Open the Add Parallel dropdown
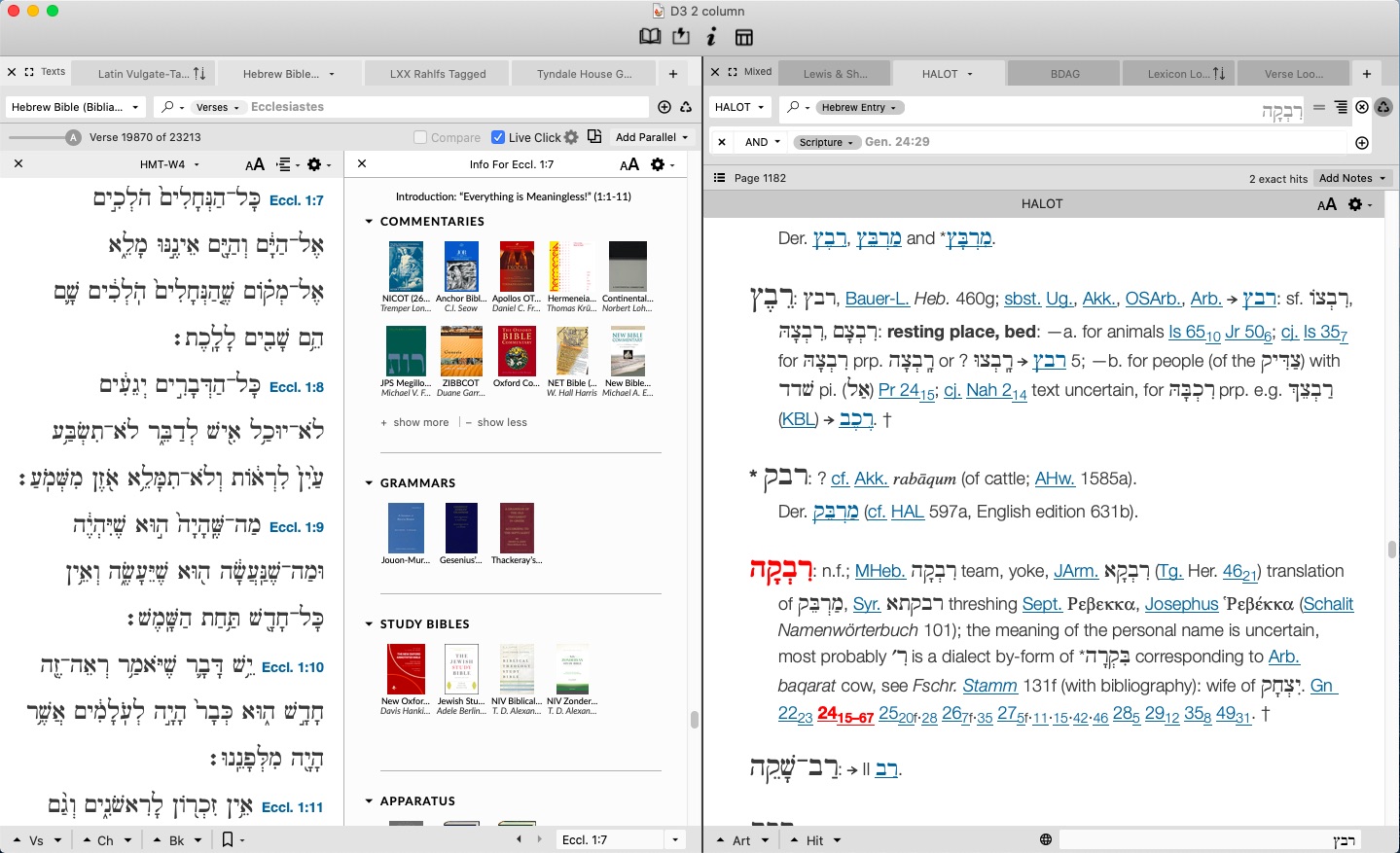1400x853 pixels. [651, 137]
